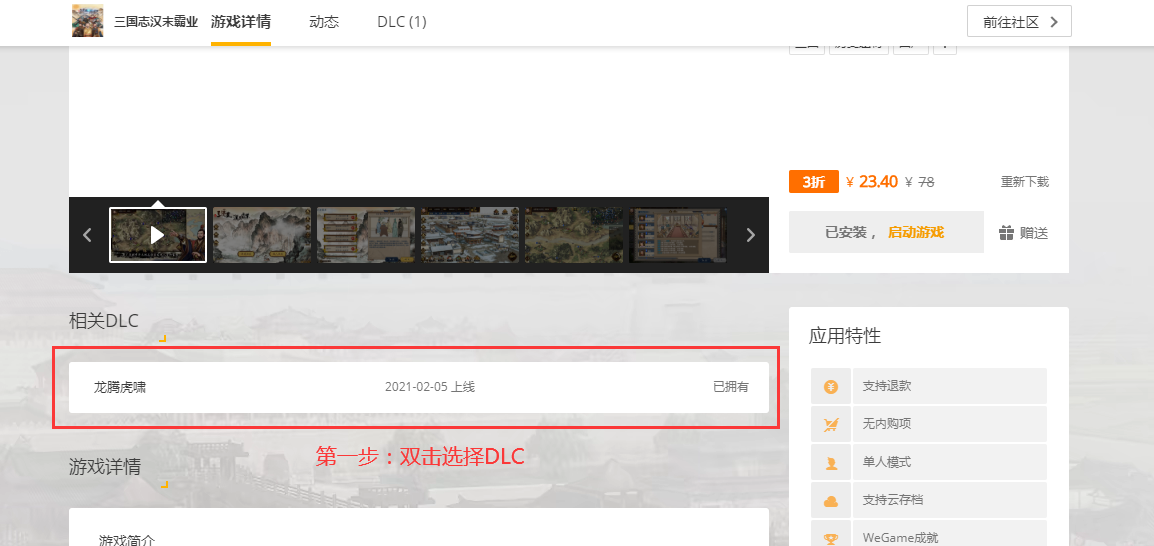The width and height of the screenshot is (1154, 546).
Task: Open the DLC (1) tab
Action: (x=402, y=22)
